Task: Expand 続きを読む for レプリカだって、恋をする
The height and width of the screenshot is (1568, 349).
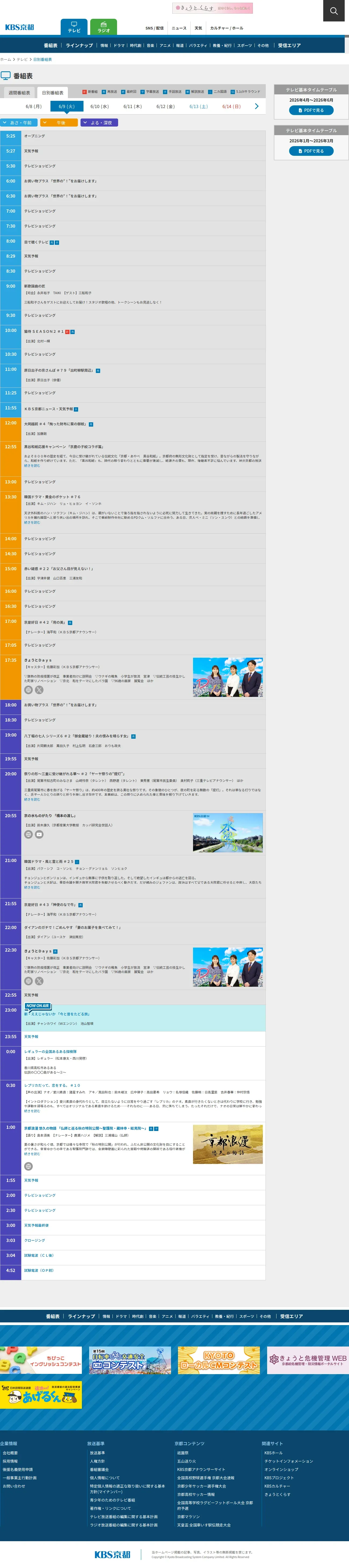Action: (32, 1111)
